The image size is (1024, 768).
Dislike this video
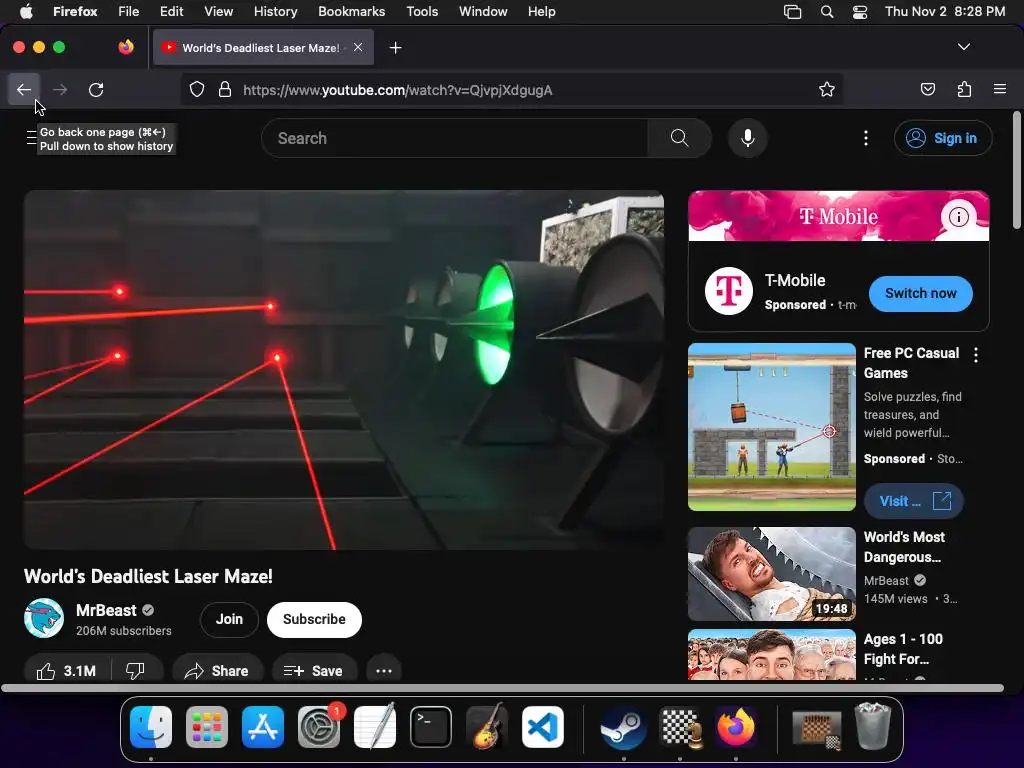point(135,670)
